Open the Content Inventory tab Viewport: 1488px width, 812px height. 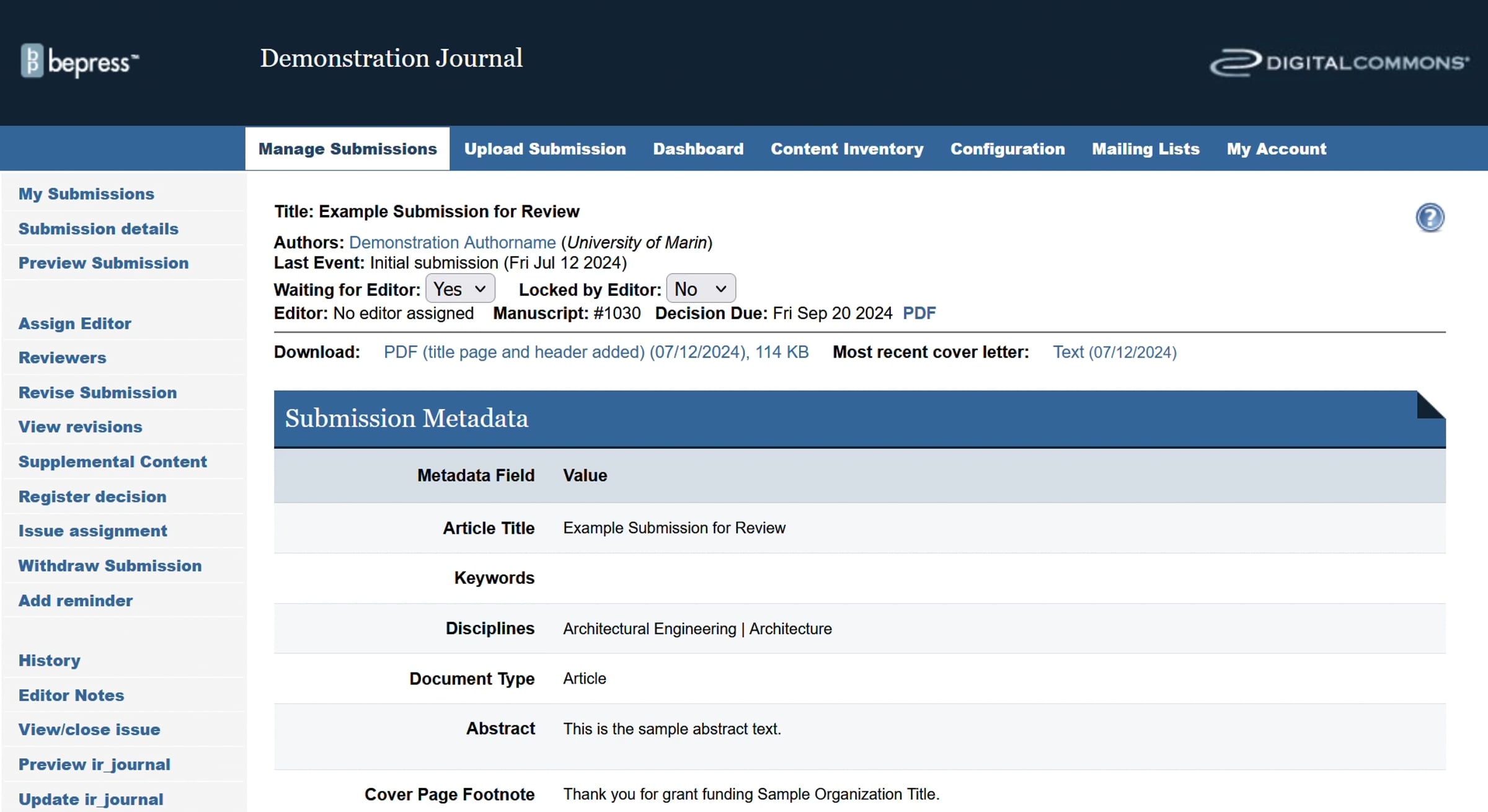point(847,149)
